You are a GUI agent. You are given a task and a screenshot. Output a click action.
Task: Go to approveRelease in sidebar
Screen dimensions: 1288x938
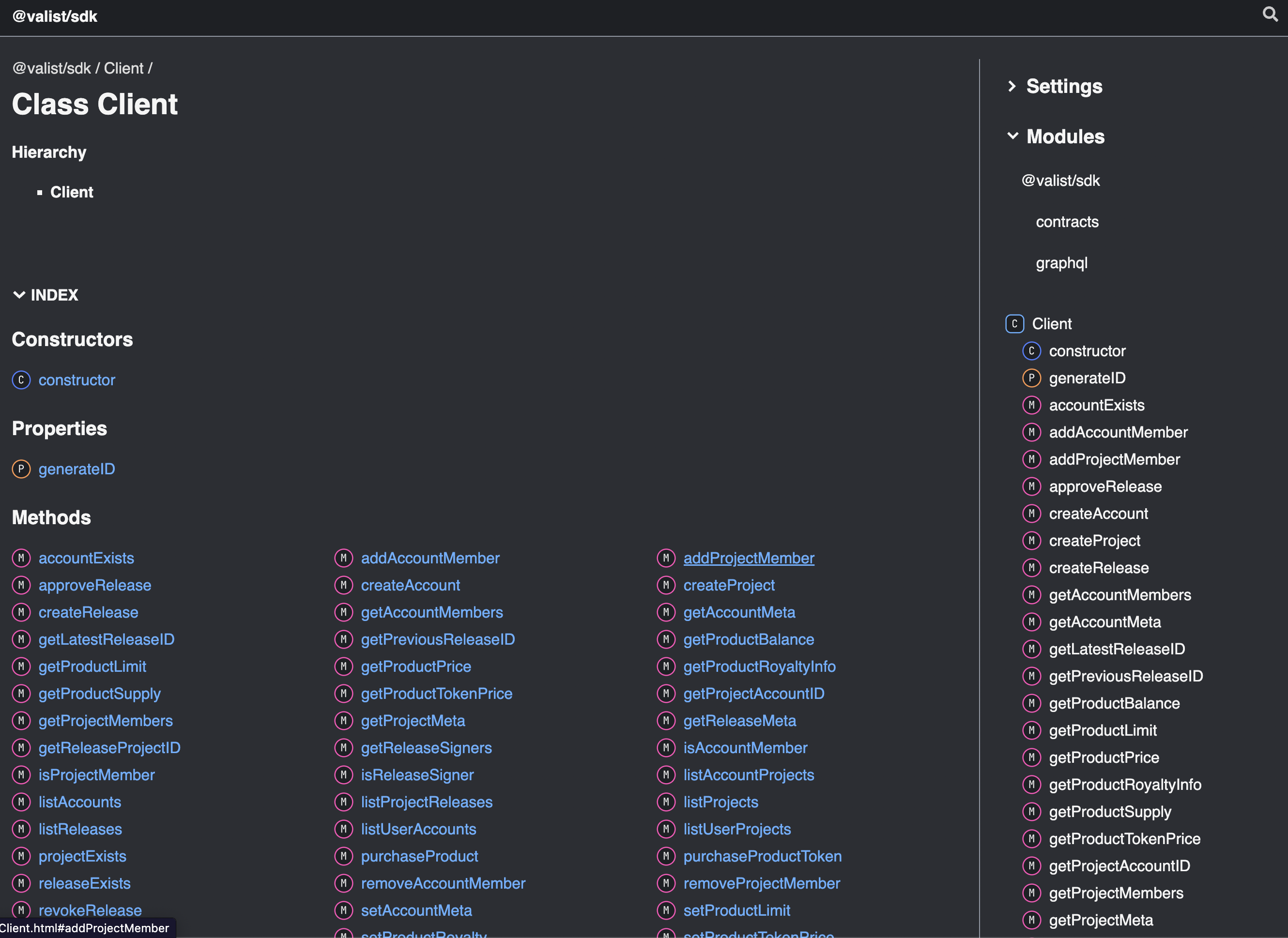point(1105,486)
